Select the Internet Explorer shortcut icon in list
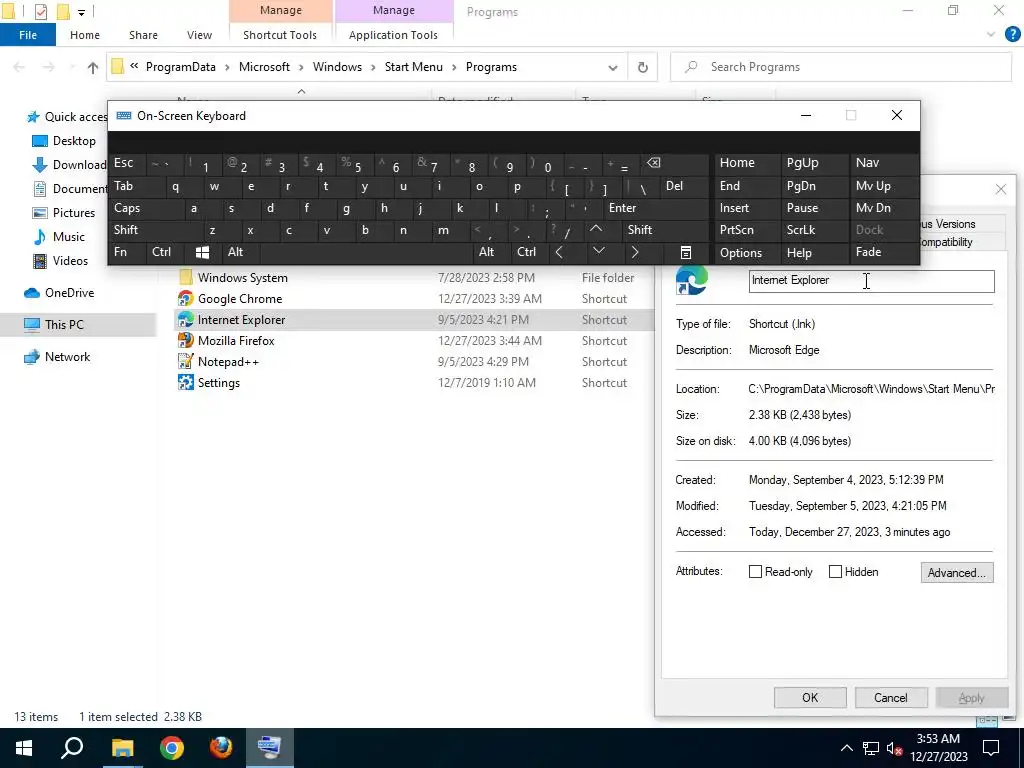The image size is (1024, 768). coord(185,319)
